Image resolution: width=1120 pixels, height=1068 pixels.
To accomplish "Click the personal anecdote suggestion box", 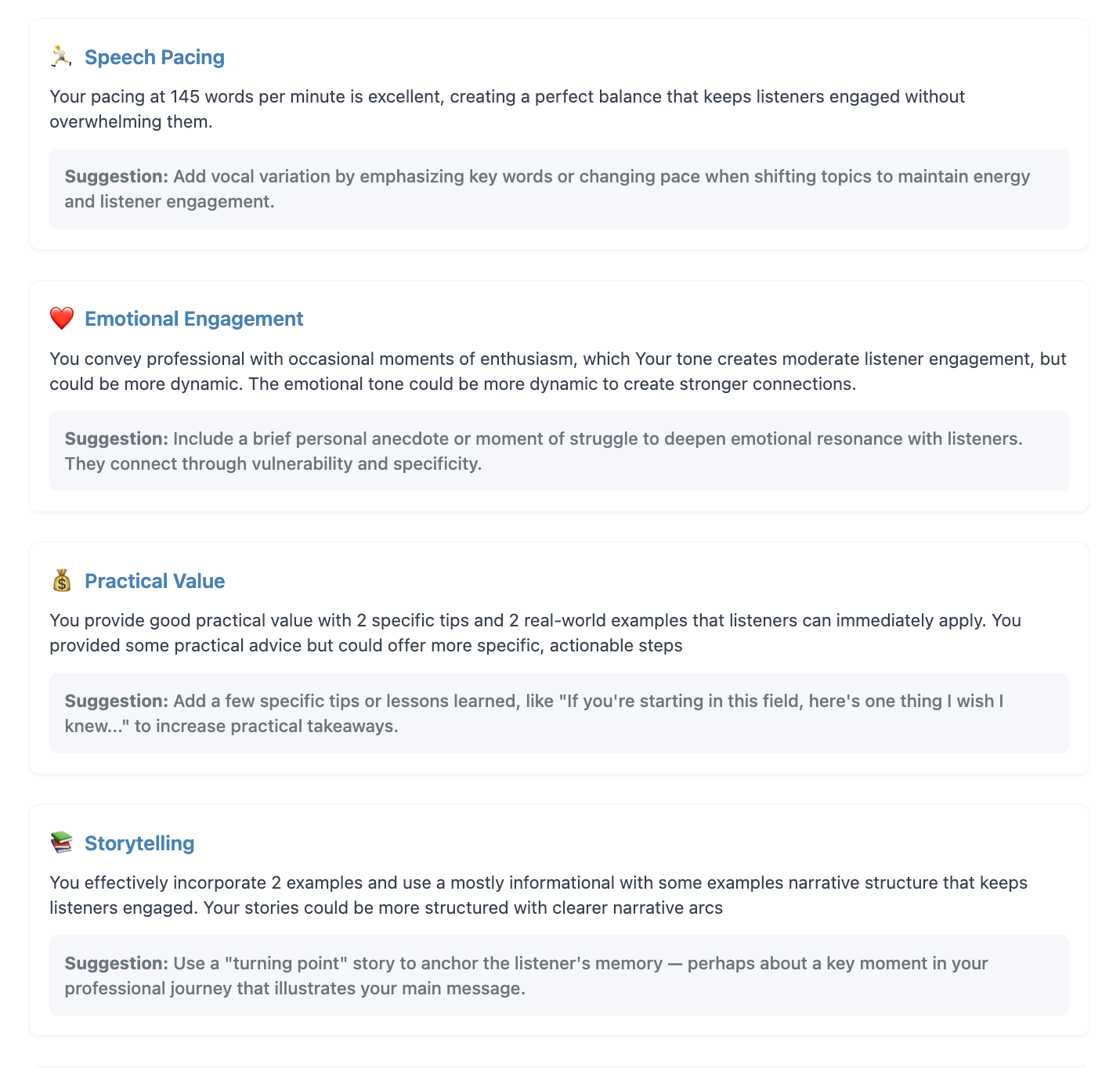I will [x=559, y=451].
